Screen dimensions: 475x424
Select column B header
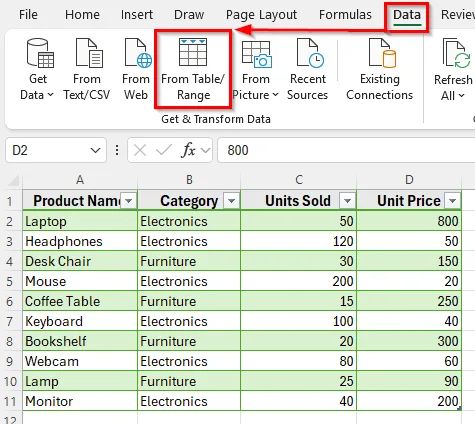189,180
